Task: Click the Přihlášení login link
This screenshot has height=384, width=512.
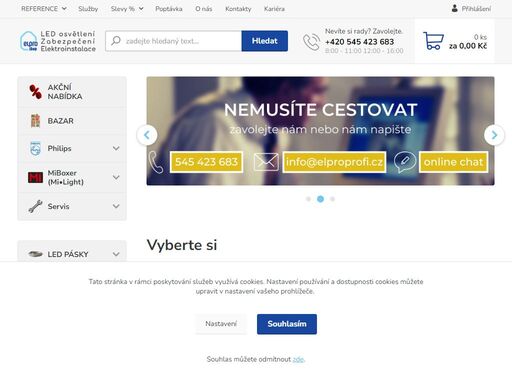Action: [x=476, y=9]
